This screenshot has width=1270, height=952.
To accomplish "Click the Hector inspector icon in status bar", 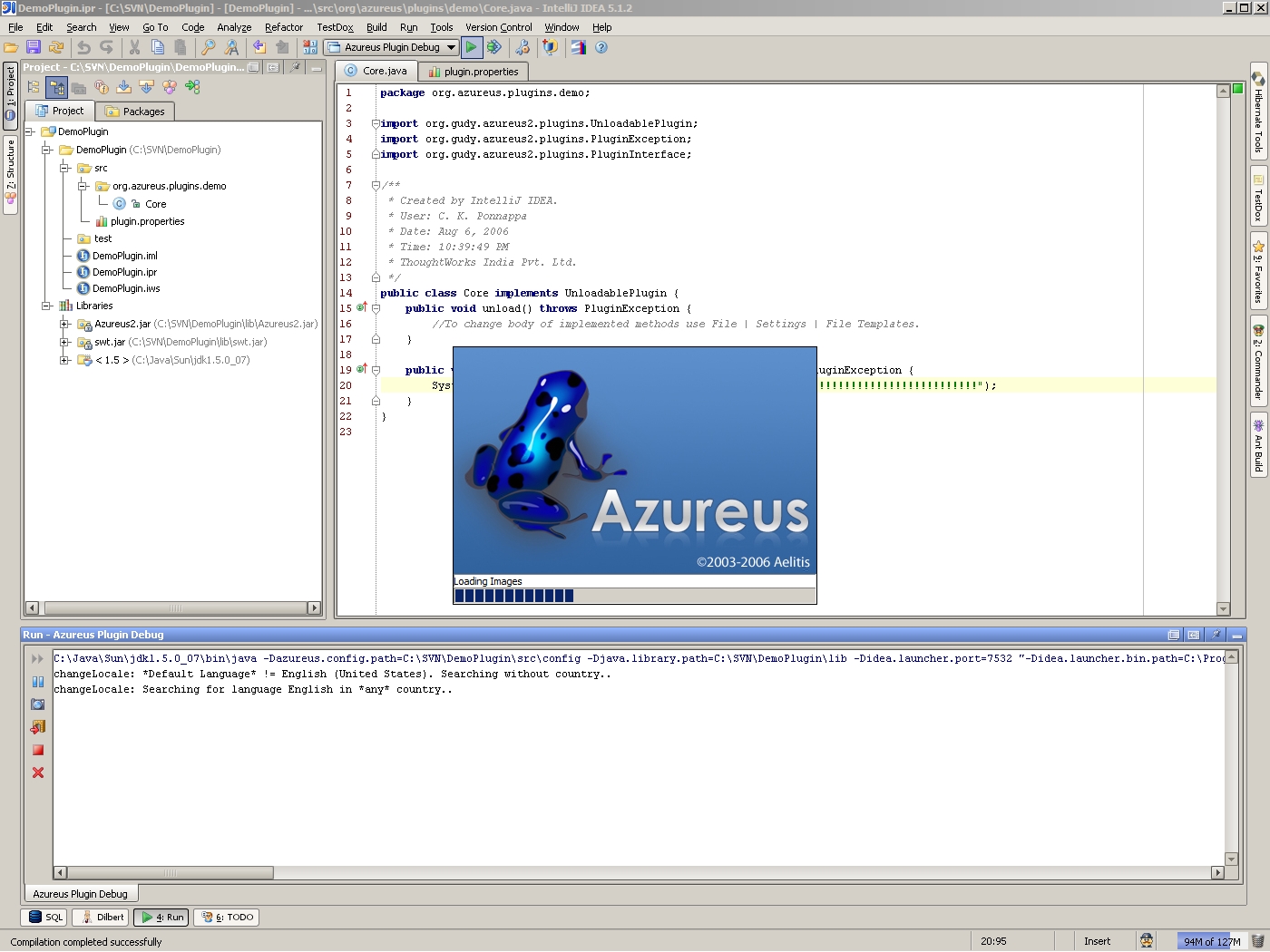I will (1147, 941).
